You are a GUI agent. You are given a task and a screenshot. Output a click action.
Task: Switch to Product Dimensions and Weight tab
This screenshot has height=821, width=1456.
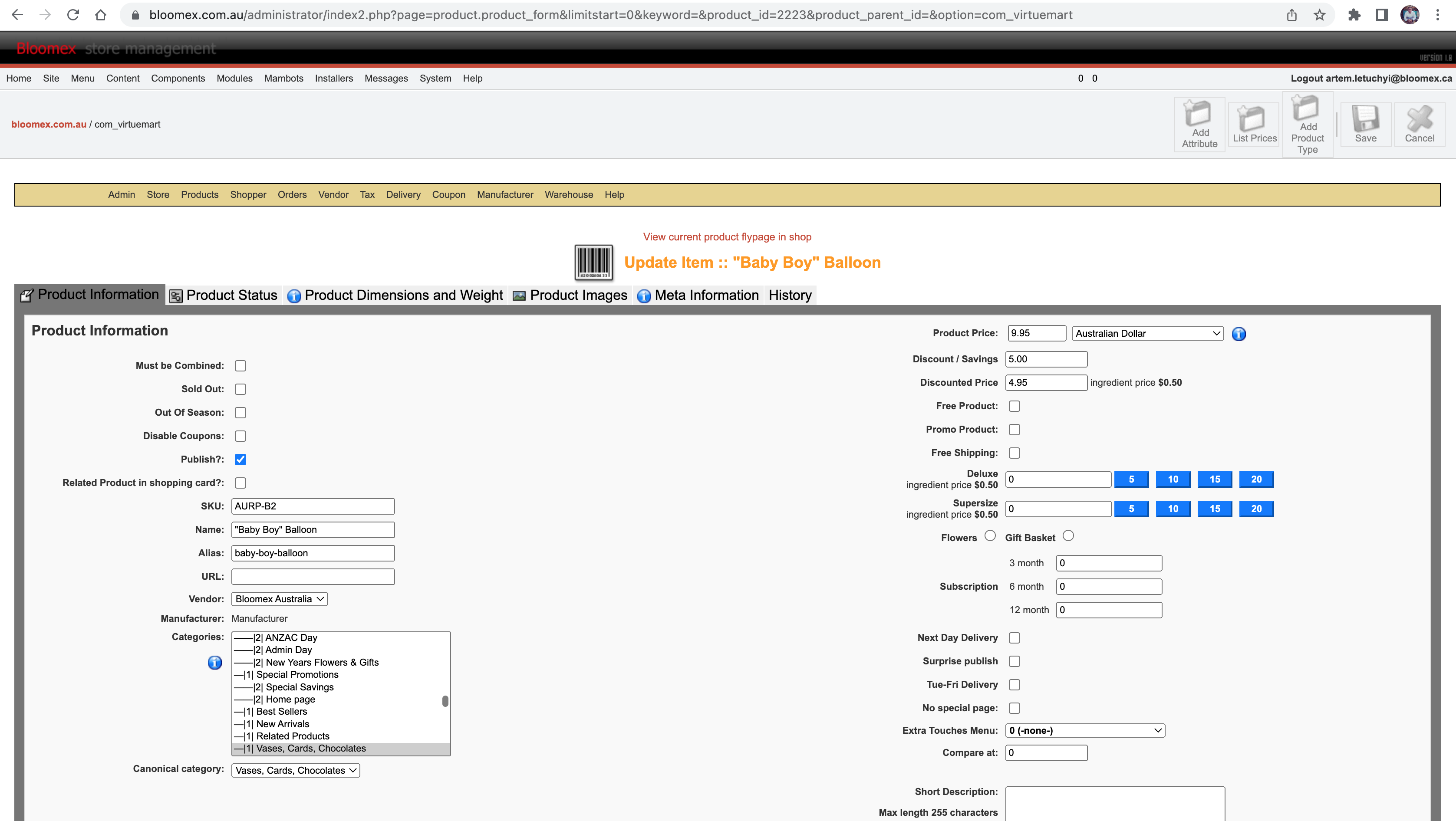(395, 295)
